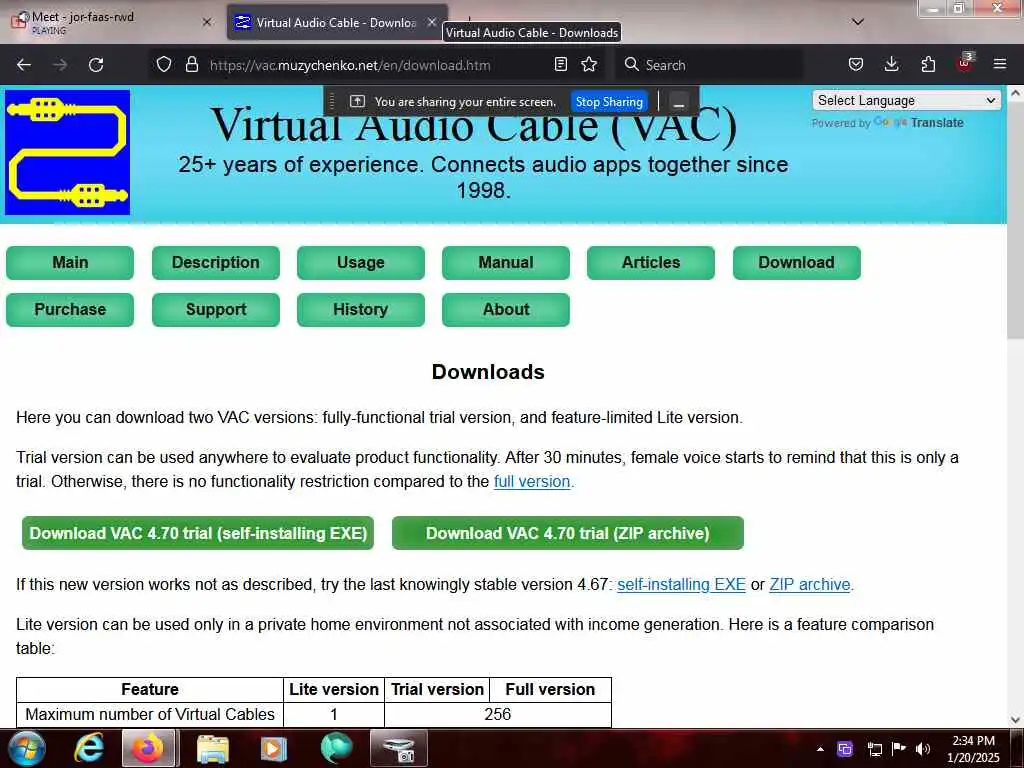Close the Meet jor-faas-rwd tab
The width and height of the screenshot is (1024, 768).
click(206, 22)
